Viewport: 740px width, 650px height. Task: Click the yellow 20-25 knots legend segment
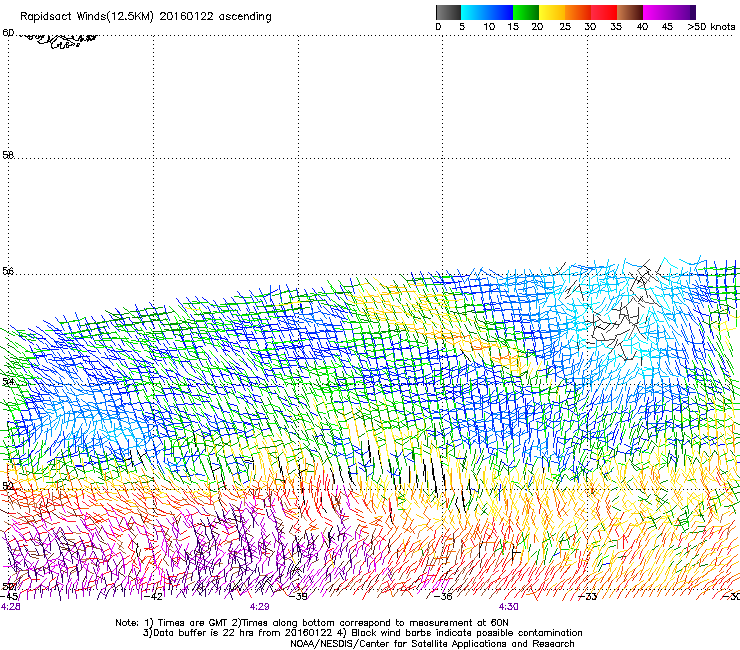click(552, 12)
